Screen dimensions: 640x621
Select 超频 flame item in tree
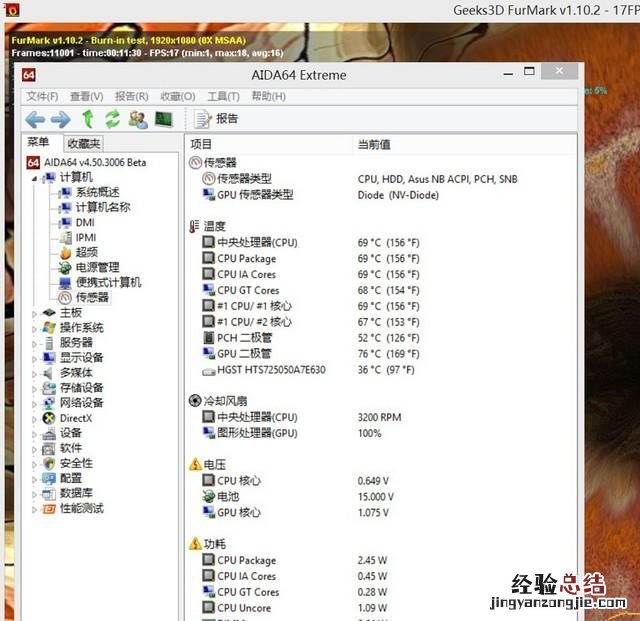click(x=87, y=252)
